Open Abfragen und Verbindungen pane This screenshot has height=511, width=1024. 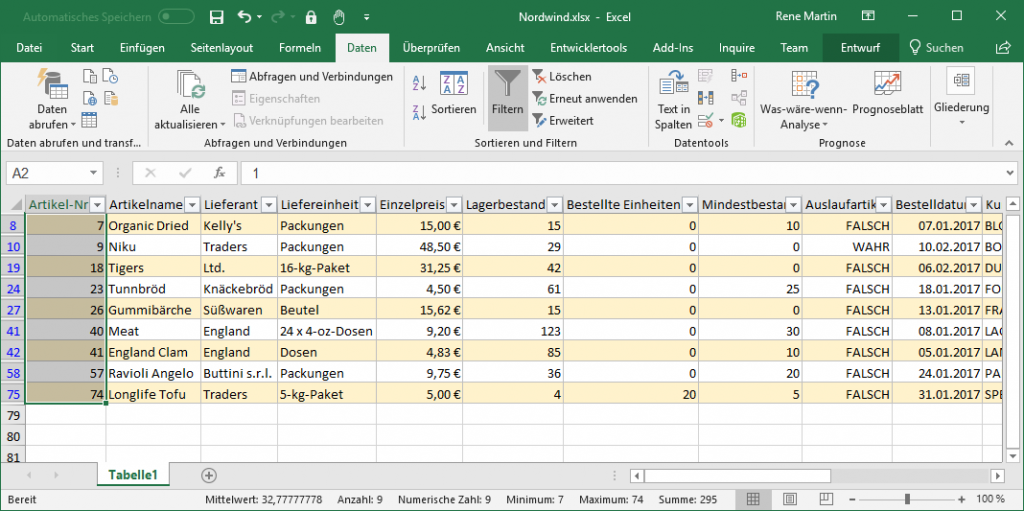coord(312,76)
